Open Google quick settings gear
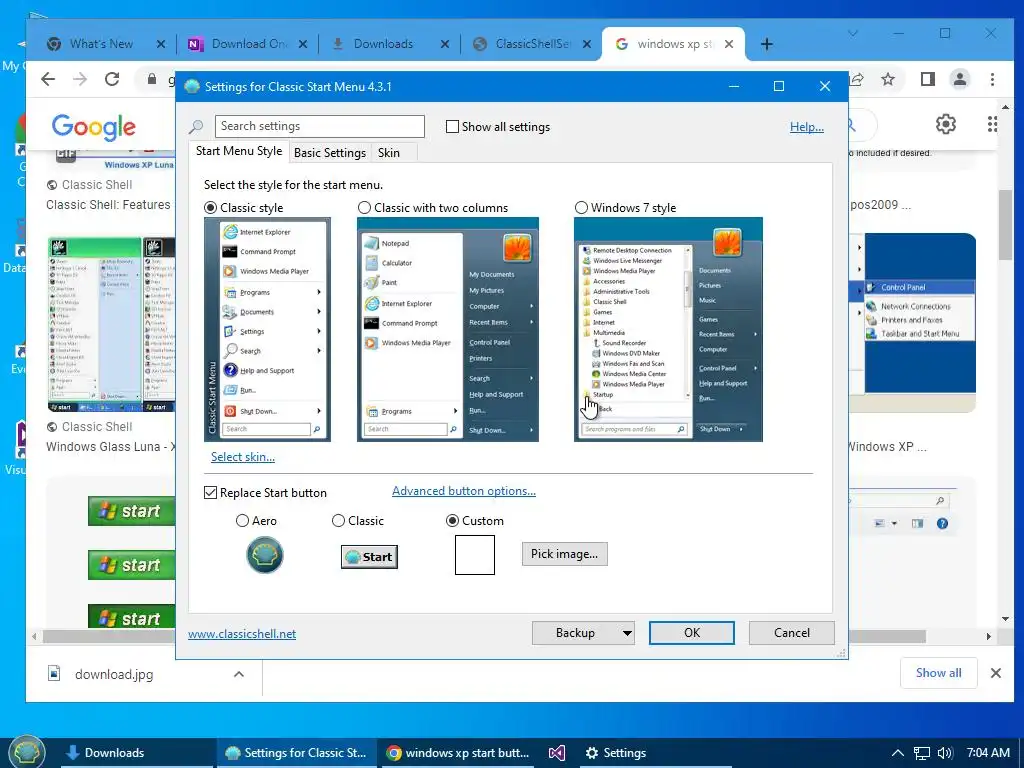 coord(946,123)
